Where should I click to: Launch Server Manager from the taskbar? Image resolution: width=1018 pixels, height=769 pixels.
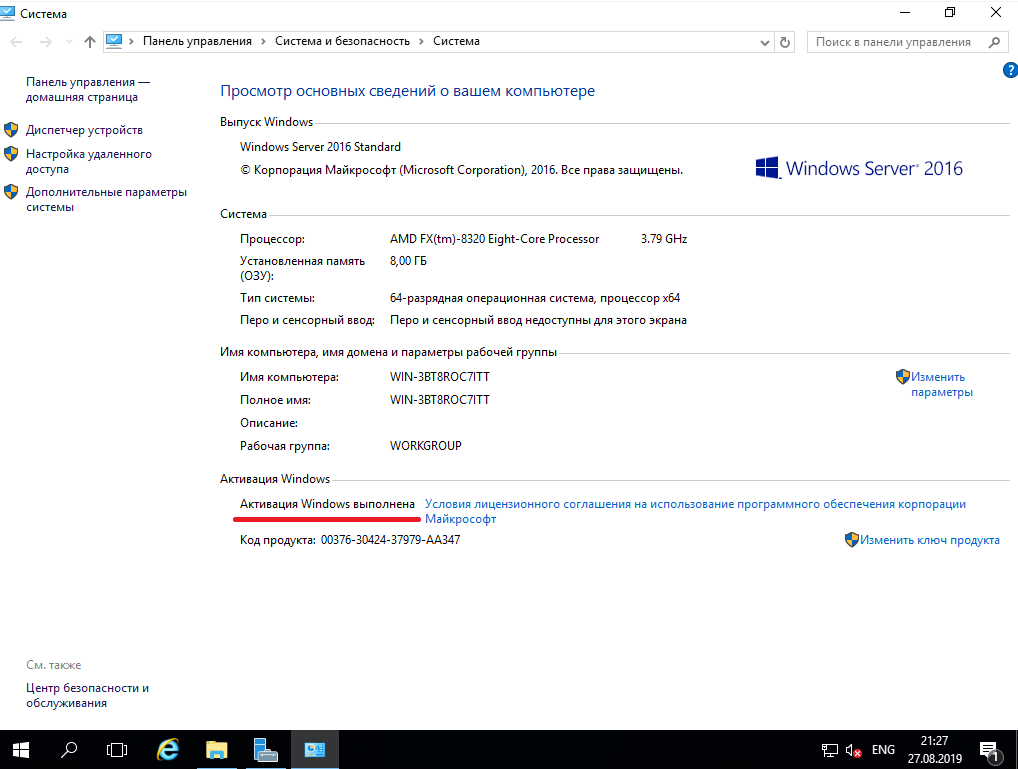pyautogui.click(x=265, y=749)
